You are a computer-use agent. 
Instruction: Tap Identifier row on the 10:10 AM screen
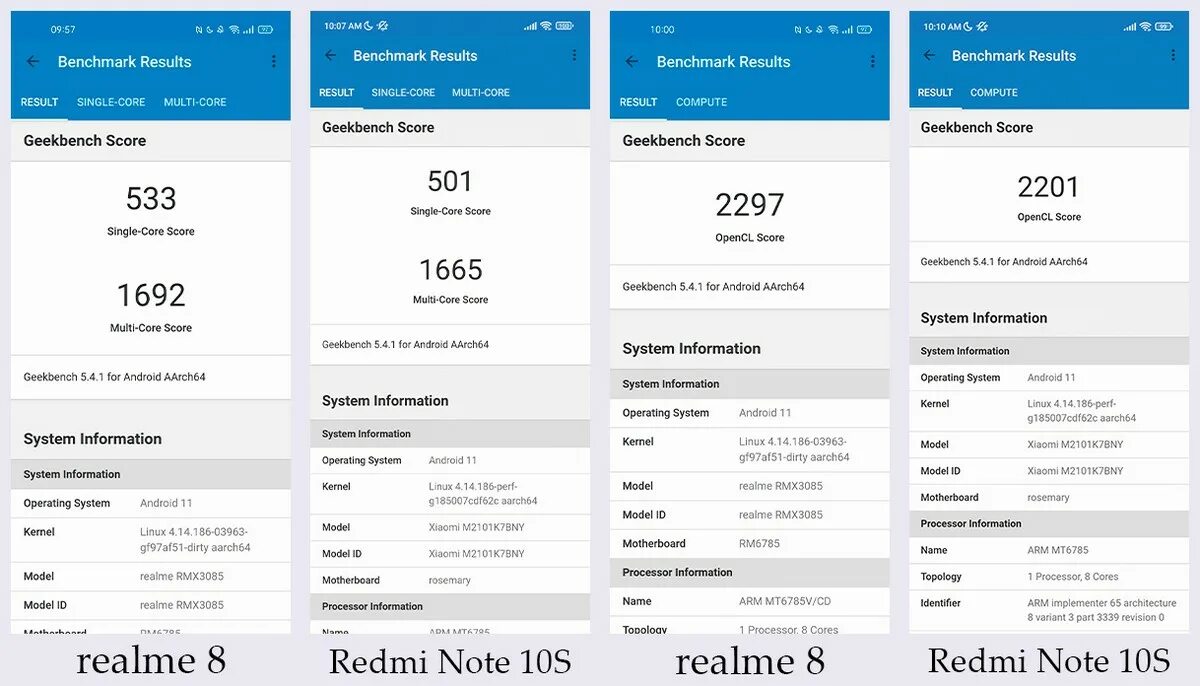pyautogui.click(x=1049, y=610)
